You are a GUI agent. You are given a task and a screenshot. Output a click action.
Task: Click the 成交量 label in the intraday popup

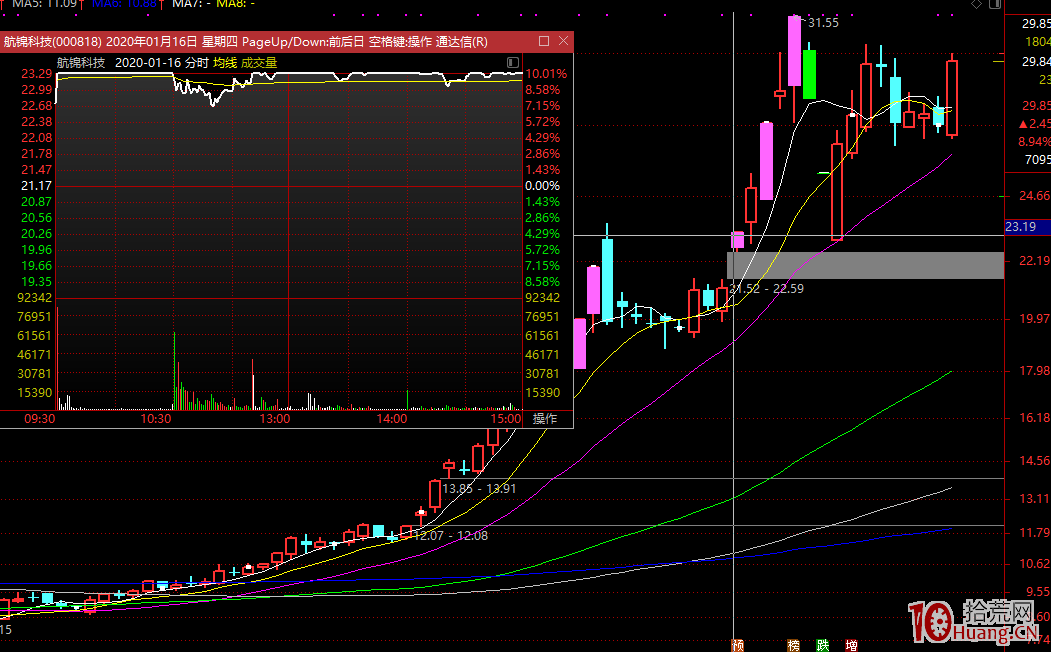259,62
